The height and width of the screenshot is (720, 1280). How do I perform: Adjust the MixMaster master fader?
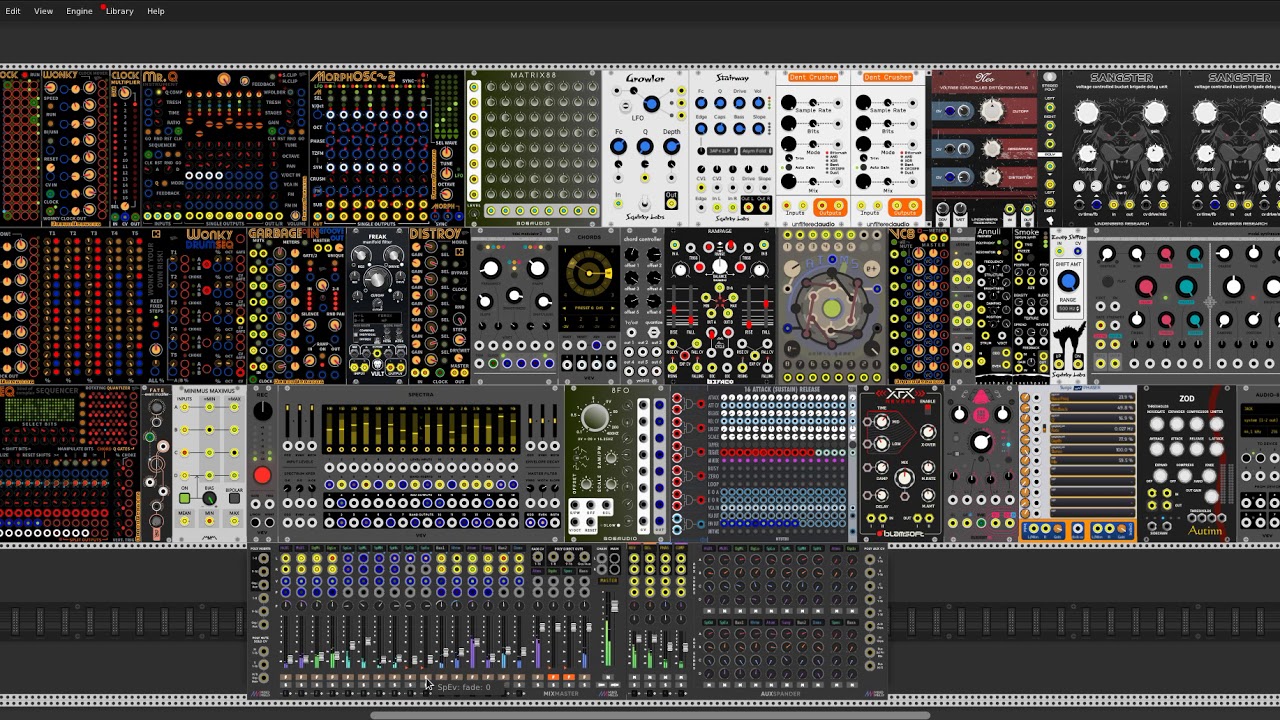(614, 608)
